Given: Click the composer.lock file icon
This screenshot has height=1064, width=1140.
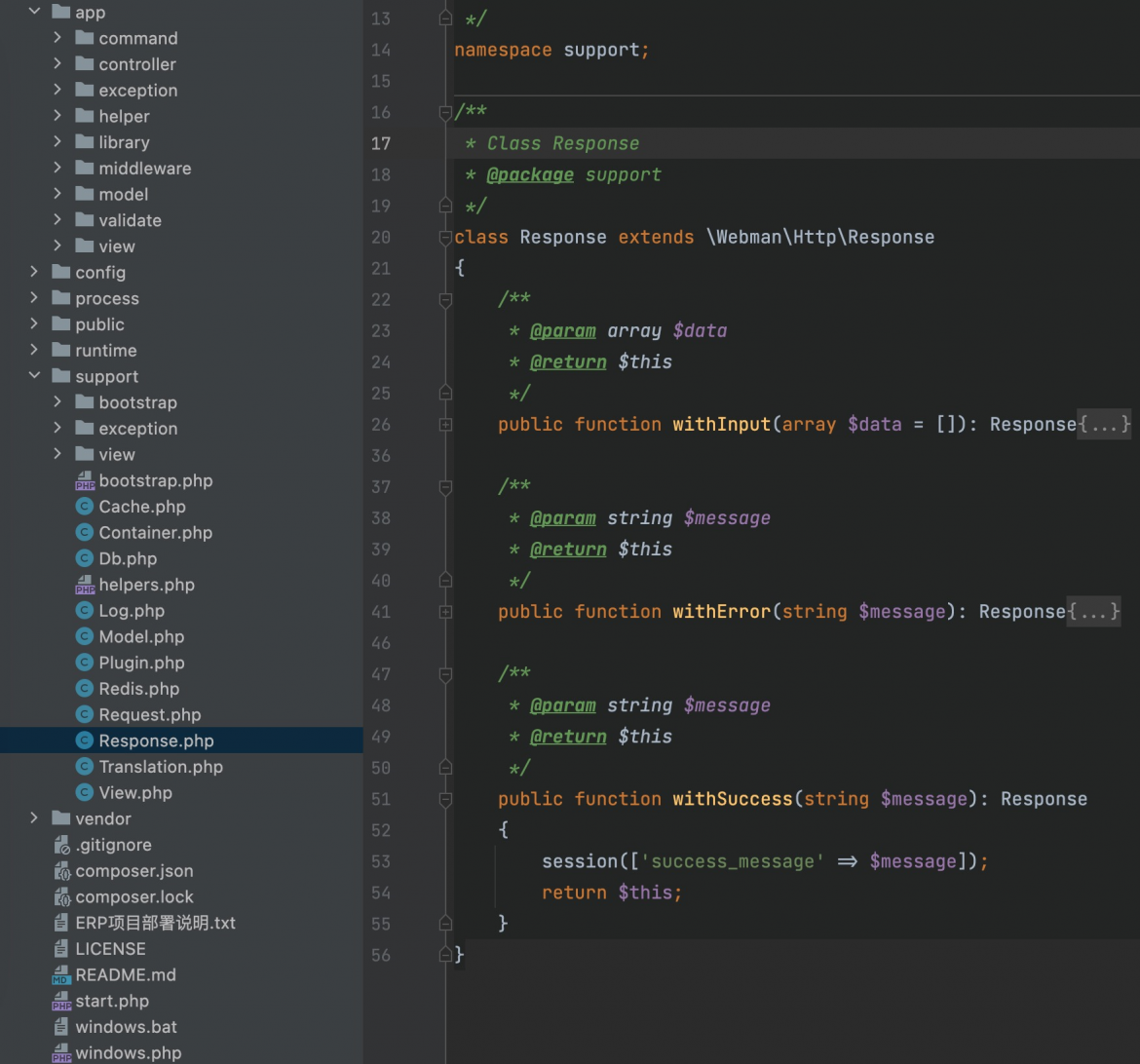Looking at the screenshot, I should 61,896.
